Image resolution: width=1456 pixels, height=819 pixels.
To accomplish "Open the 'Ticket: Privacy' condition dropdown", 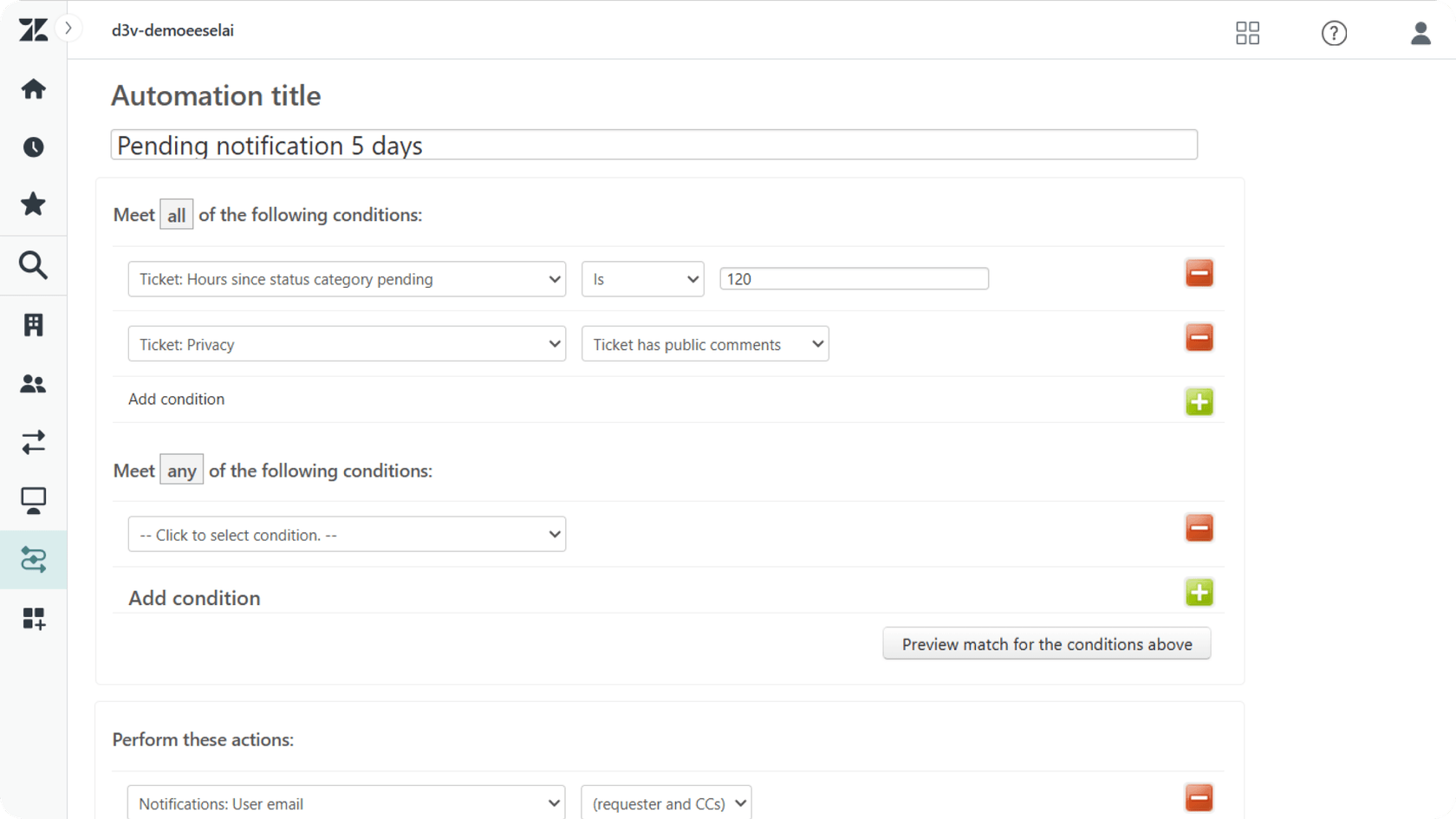I will click(346, 343).
